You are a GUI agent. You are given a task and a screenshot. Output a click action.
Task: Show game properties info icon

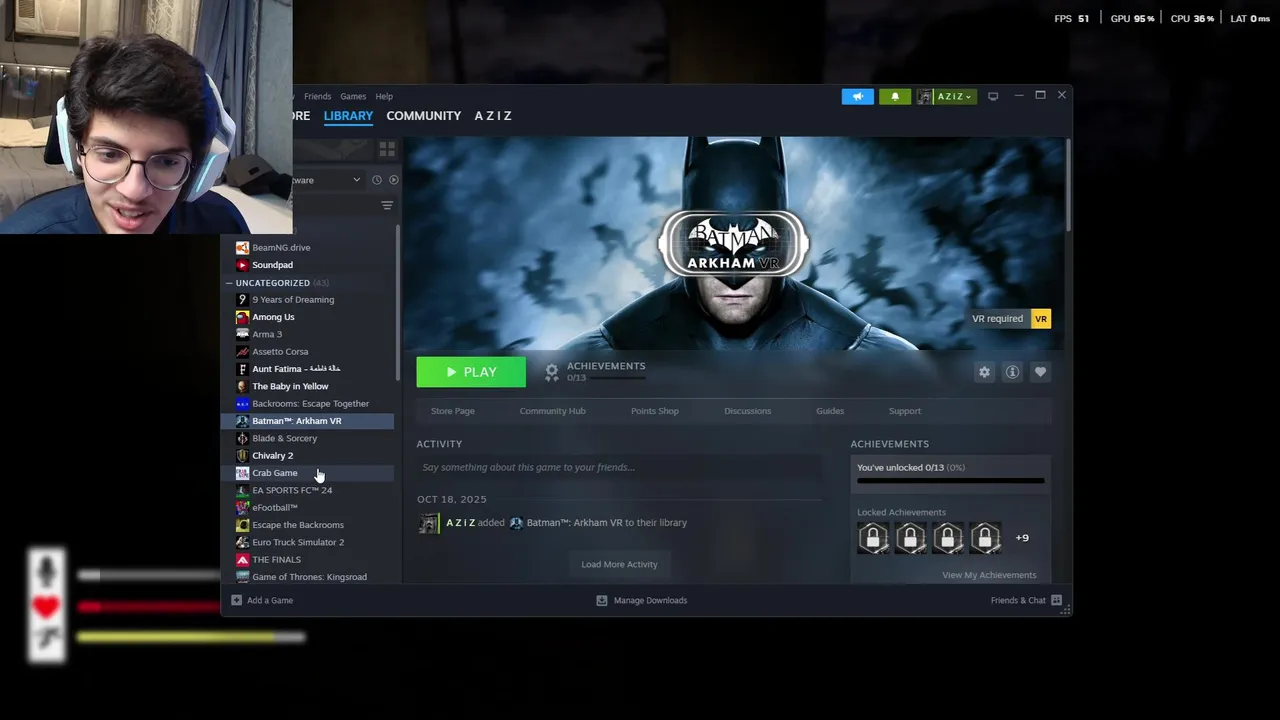1012,372
